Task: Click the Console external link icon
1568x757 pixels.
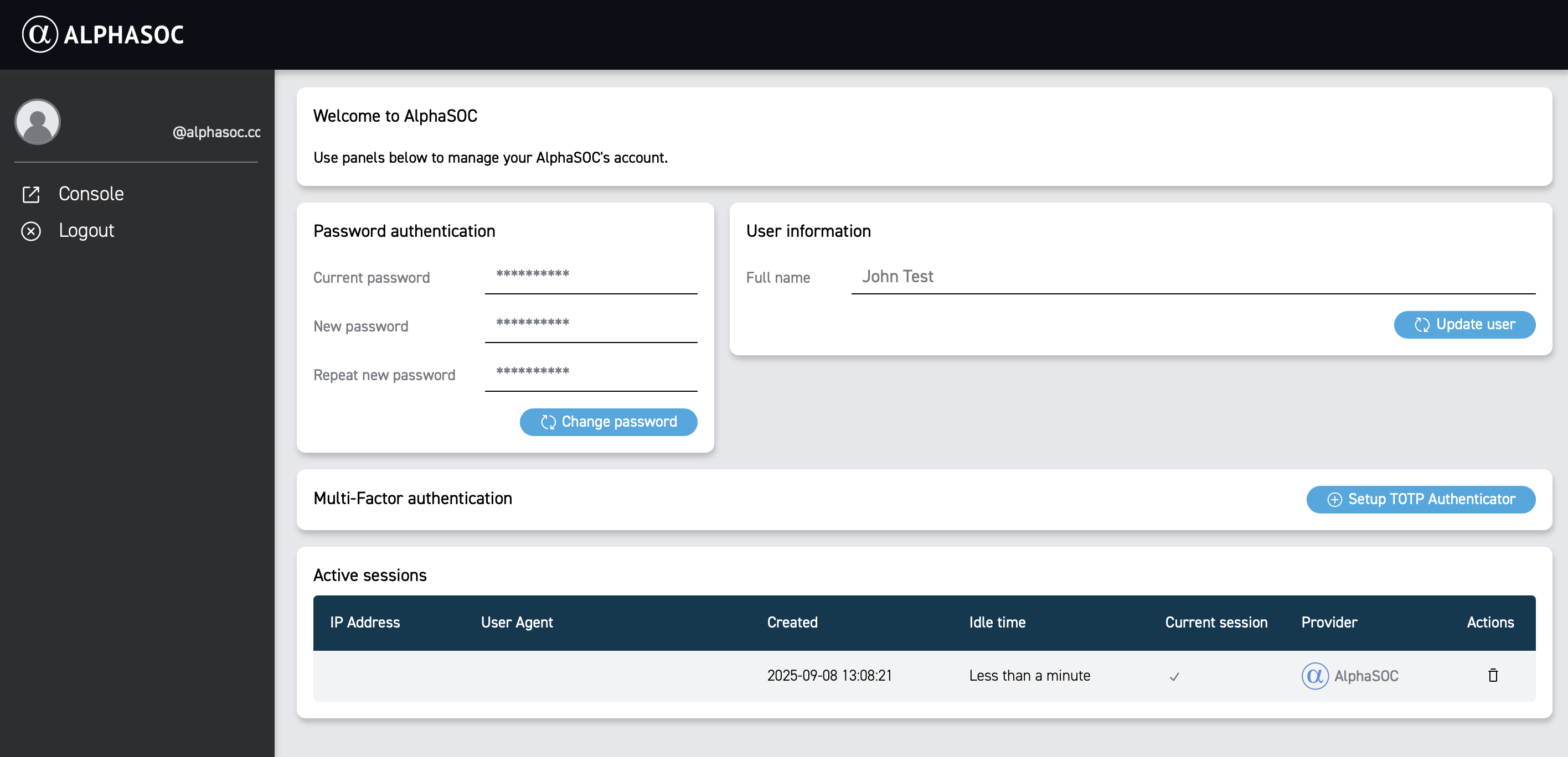Action: [31, 194]
